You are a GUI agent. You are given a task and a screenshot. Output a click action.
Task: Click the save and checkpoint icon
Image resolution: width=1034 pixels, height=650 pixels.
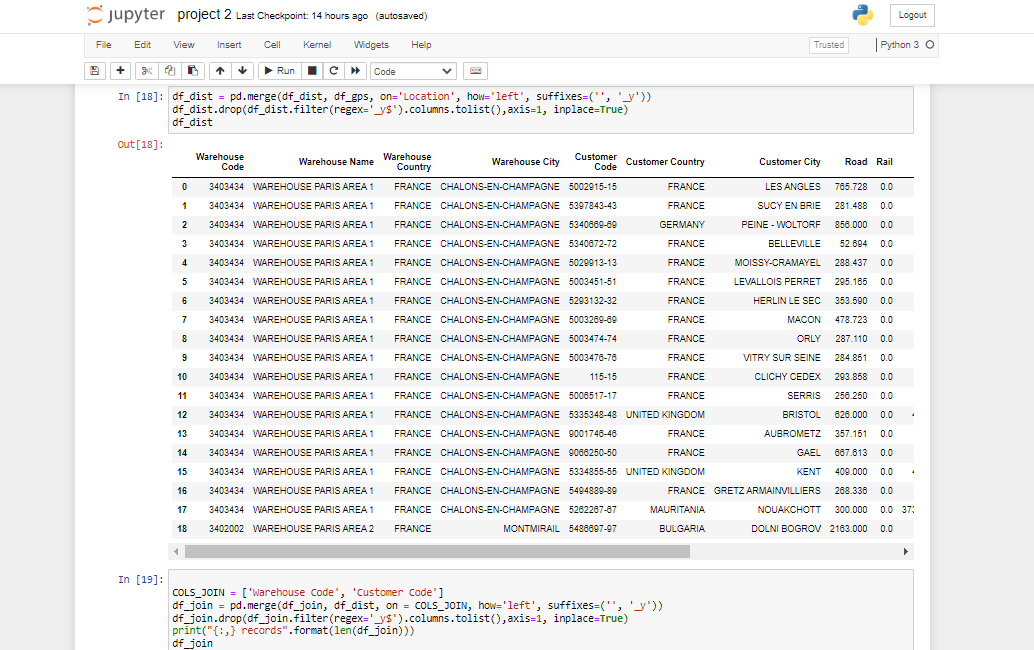point(95,71)
